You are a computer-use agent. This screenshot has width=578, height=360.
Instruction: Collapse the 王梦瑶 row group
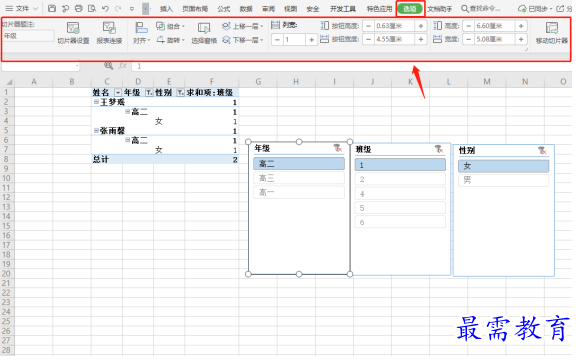96,102
